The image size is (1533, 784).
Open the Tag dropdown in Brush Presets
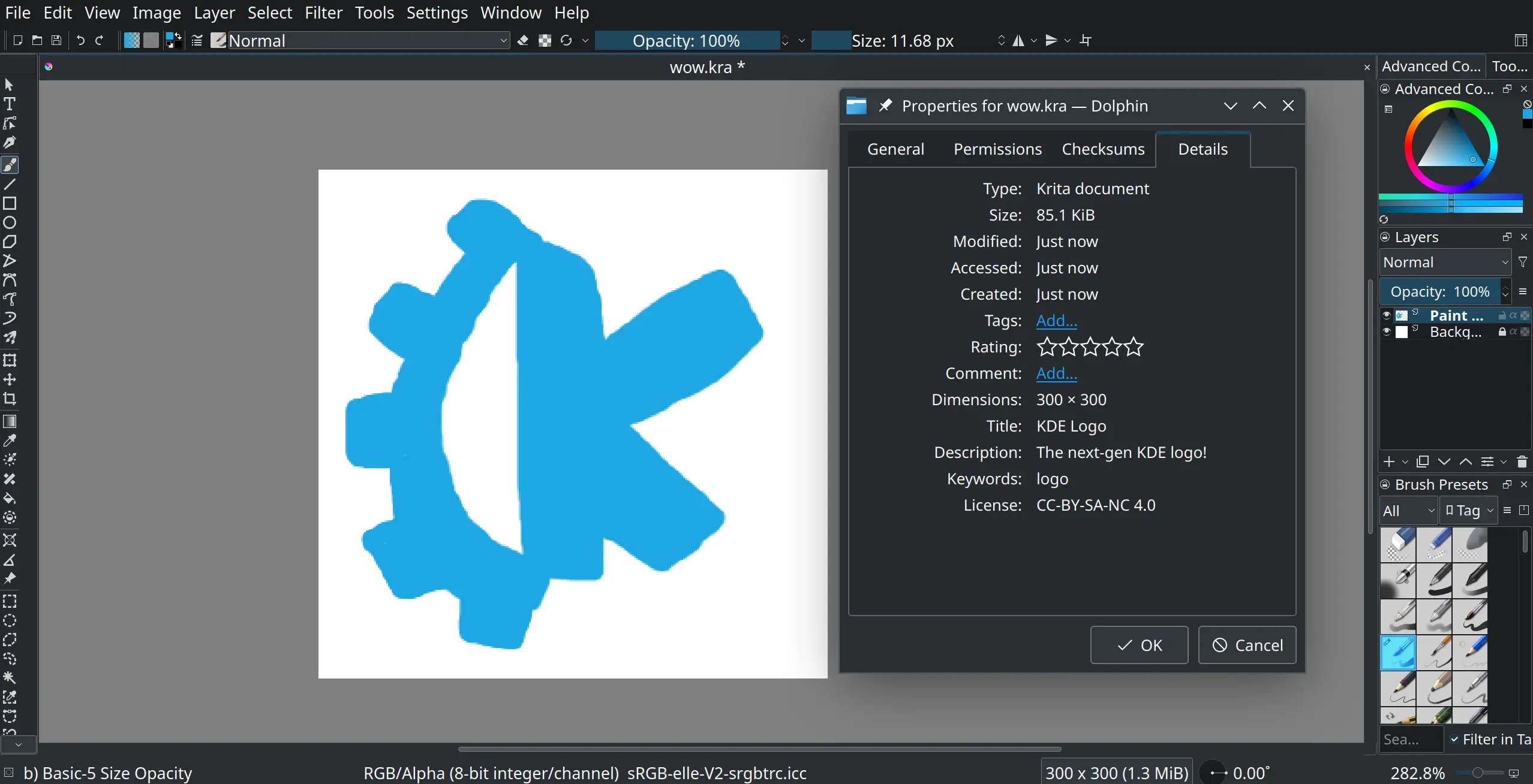tap(1469, 510)
